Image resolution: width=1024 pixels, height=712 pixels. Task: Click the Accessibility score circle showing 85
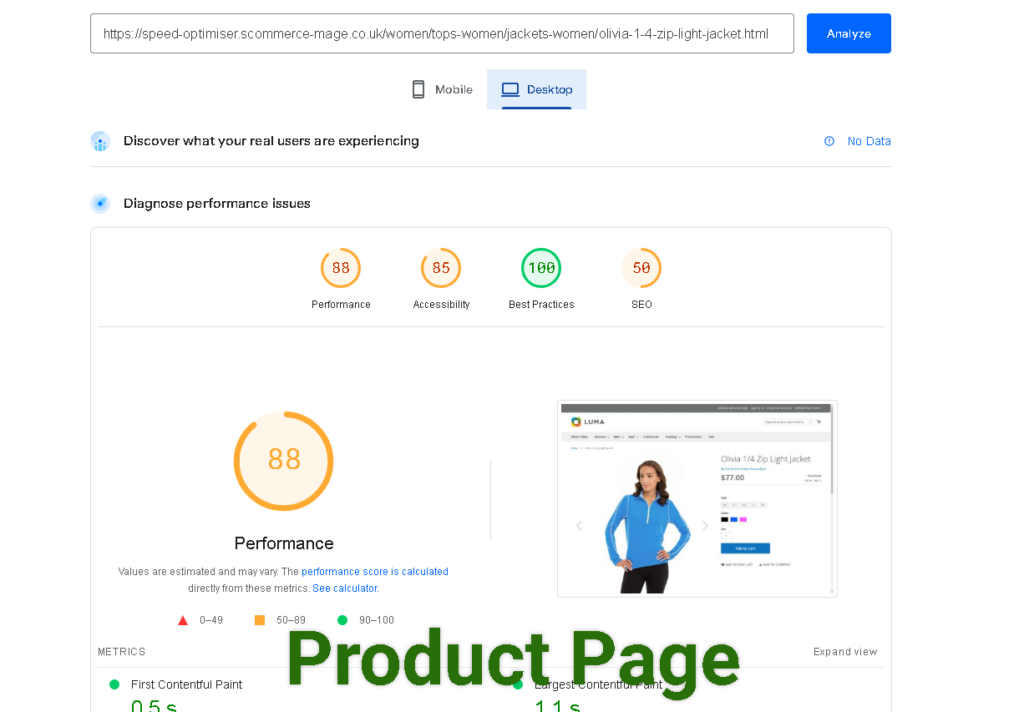point(440,267)
